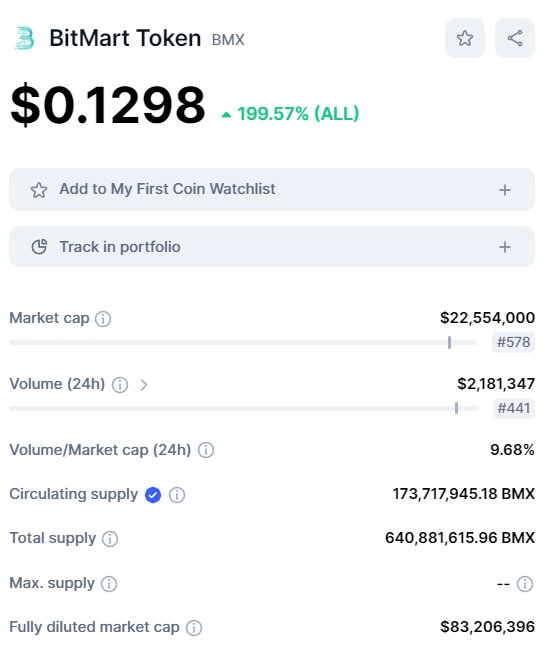Viewport: 548px width, 655px height.
Task: Click the Market cap info icon
Action: point(103,319)
